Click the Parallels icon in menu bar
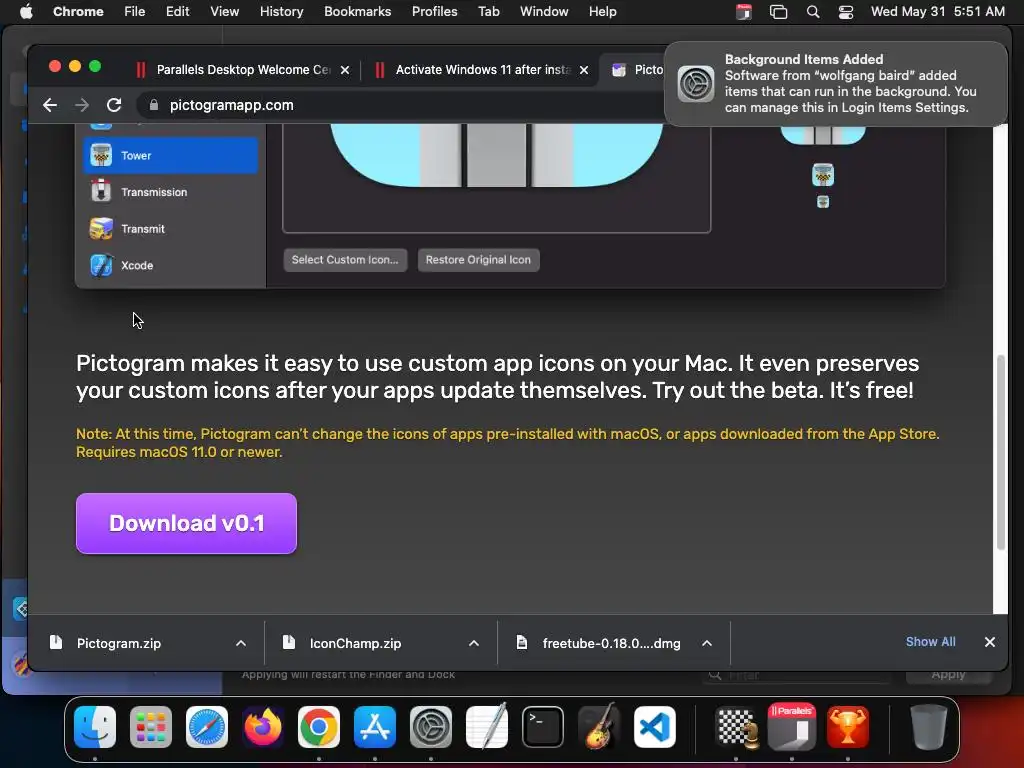The image size is (1024, 768). (744, 12)
